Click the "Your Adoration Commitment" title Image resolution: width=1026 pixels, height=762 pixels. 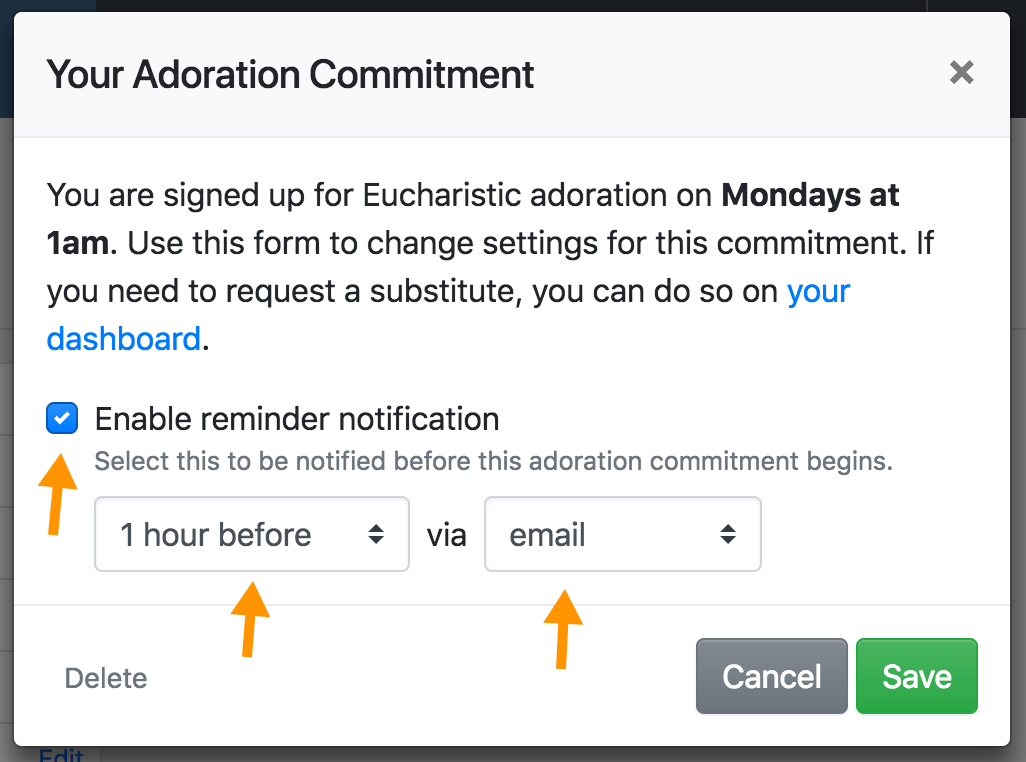point(290,75)
